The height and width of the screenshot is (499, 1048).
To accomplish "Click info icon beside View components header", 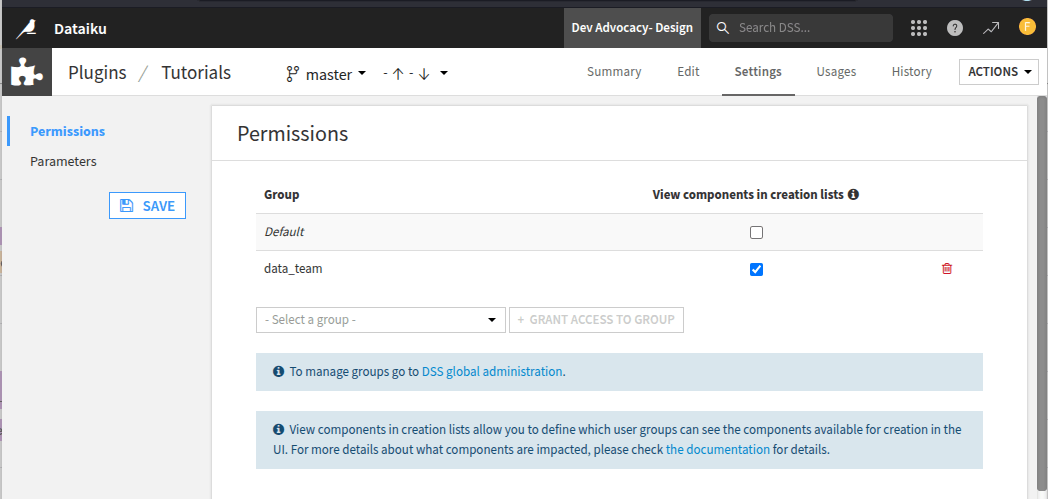I will pyautogui.click(x=853, y=195).
